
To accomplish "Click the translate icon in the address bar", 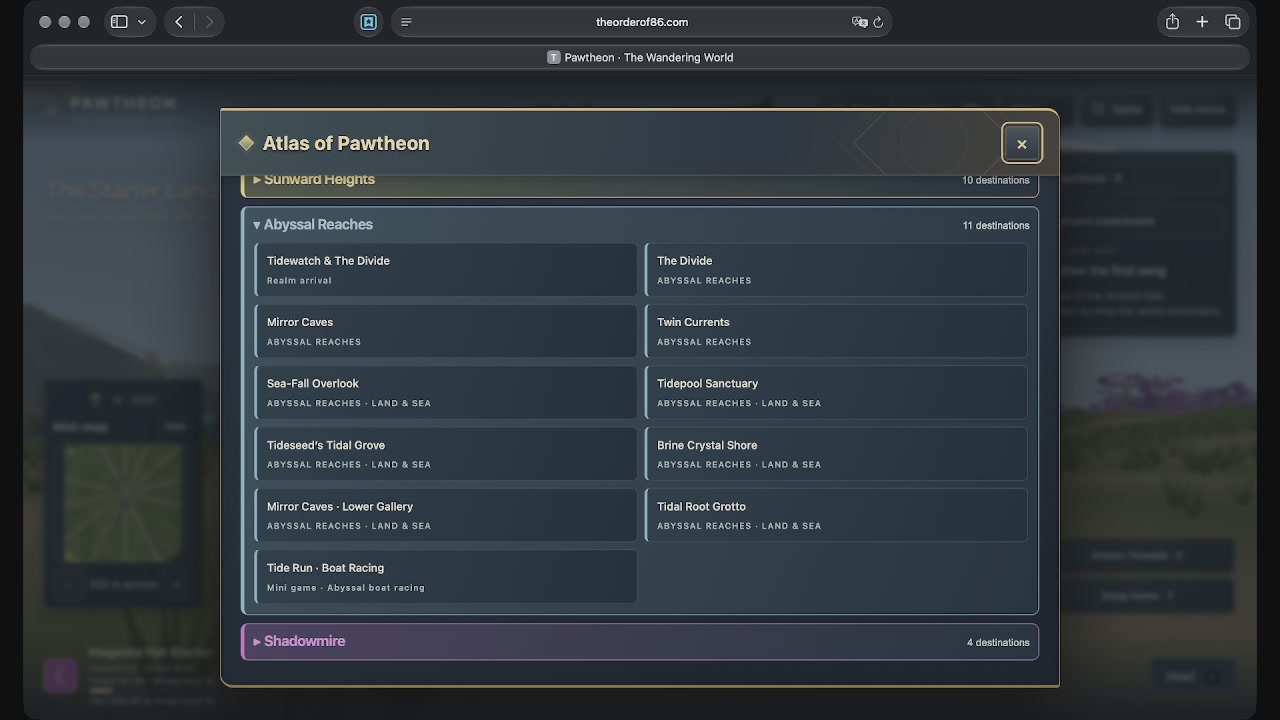I will tap(859, 22).
